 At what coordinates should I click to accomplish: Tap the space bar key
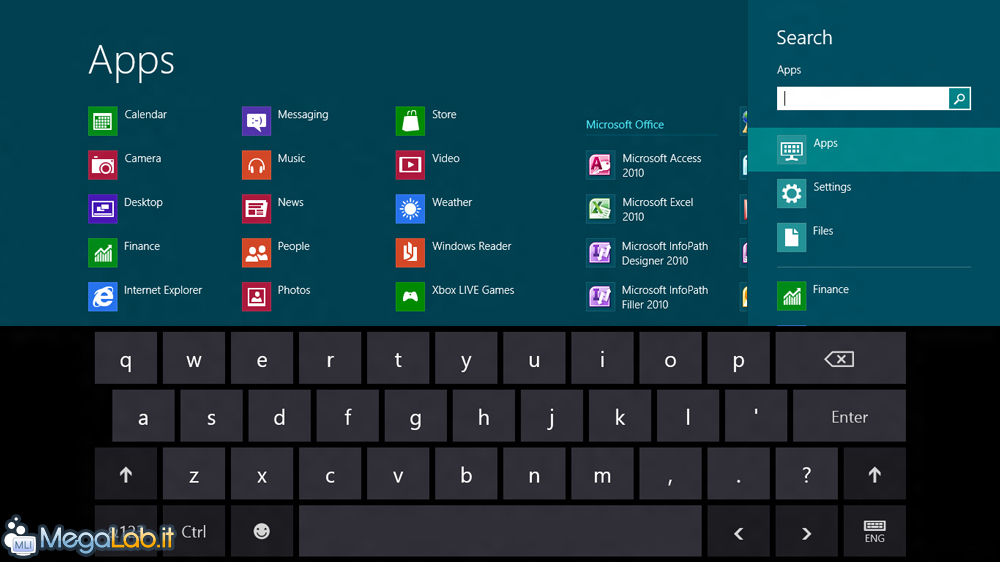pyautogui.click(x=500, y=531)
